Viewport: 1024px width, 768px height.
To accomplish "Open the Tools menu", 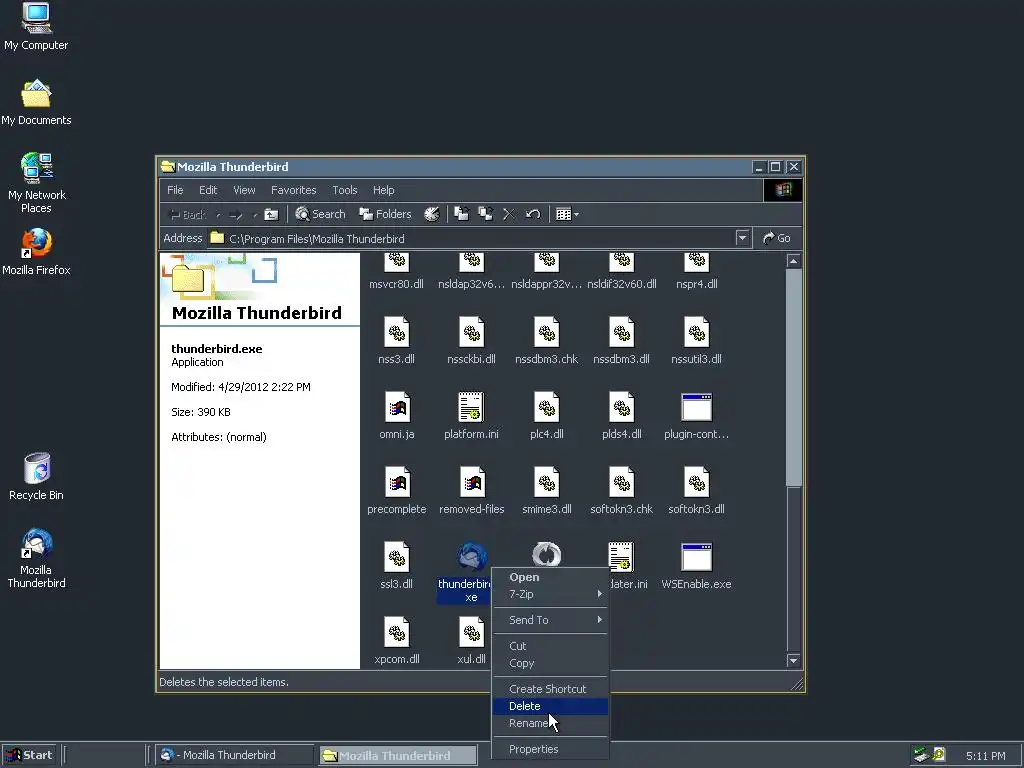I will (345, 190).
